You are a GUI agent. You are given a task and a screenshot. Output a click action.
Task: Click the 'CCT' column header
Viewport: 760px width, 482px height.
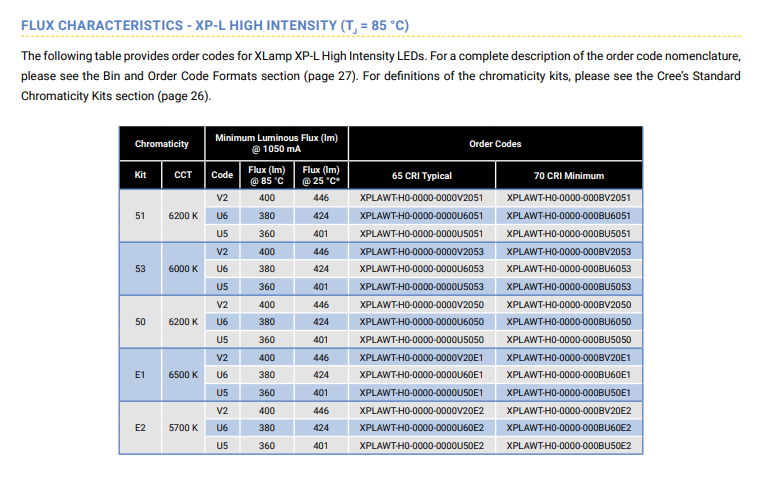pyautogui.click(x=183, y=175)
